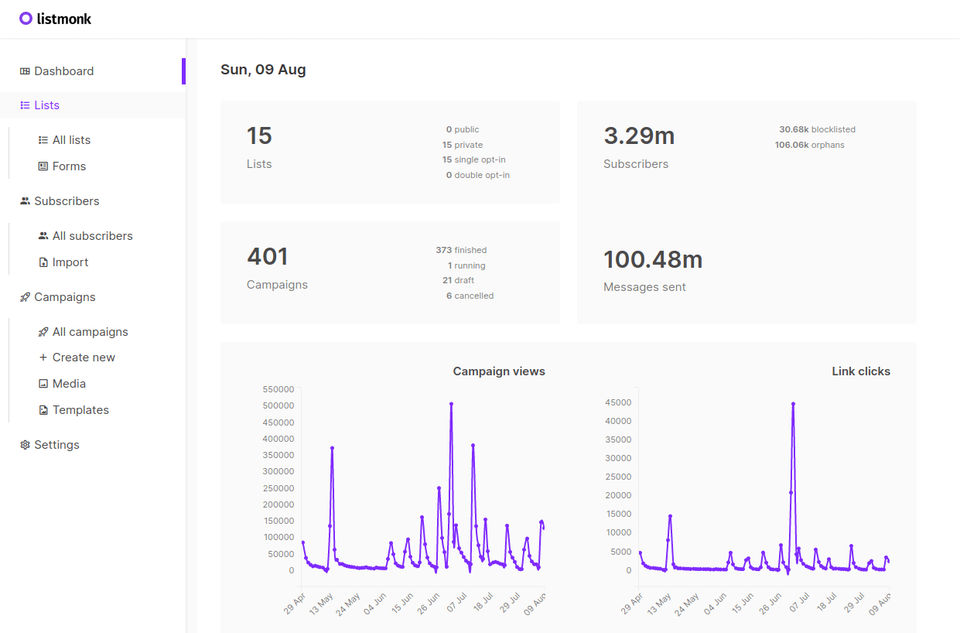Click the All lists icon
This screenshot has height=633, width=960.
coord(43,140)
